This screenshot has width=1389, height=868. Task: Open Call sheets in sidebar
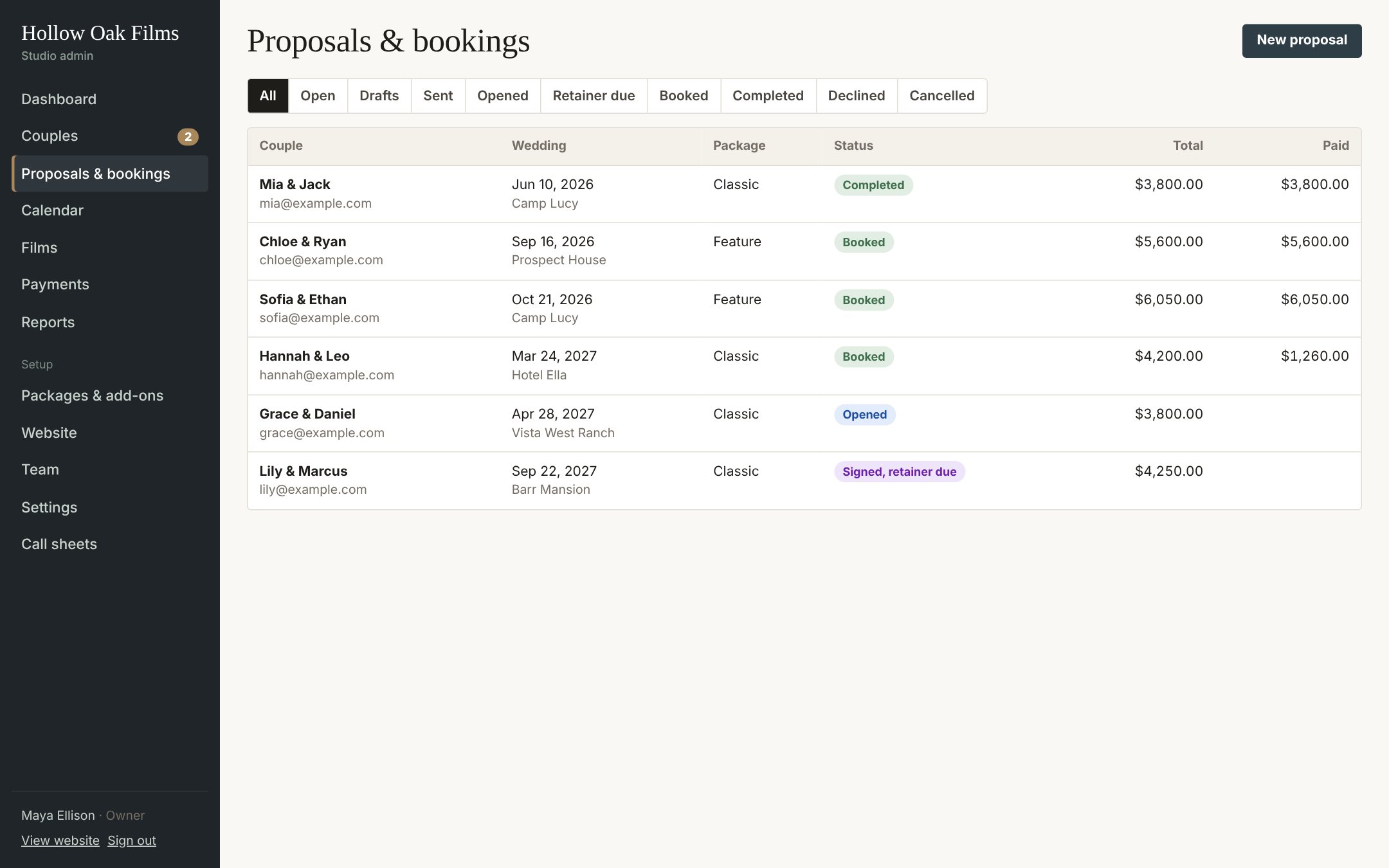(x=110, y=544)
